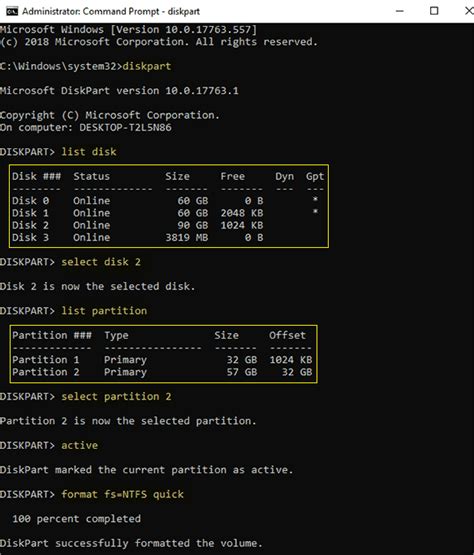
Task: Click the 'list disk' command text
Action: [89, 152]
